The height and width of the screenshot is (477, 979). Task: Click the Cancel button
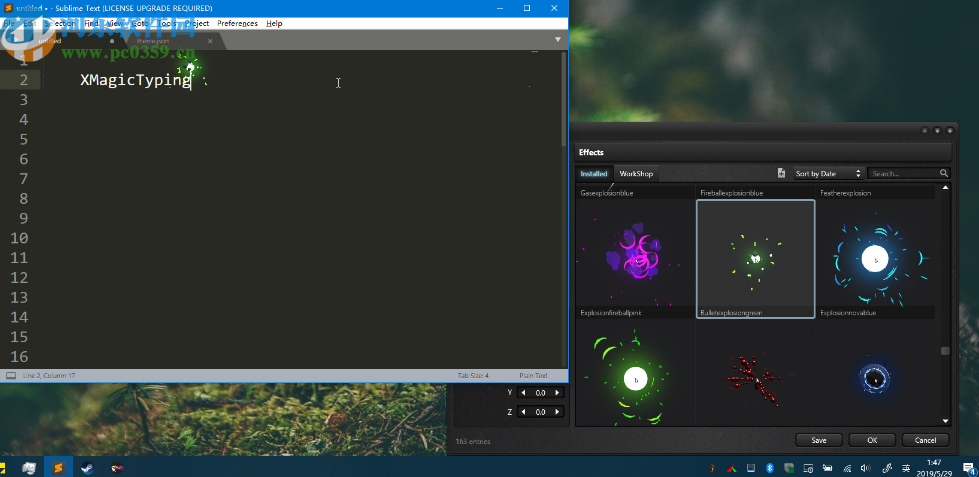[x=925, y=440]
